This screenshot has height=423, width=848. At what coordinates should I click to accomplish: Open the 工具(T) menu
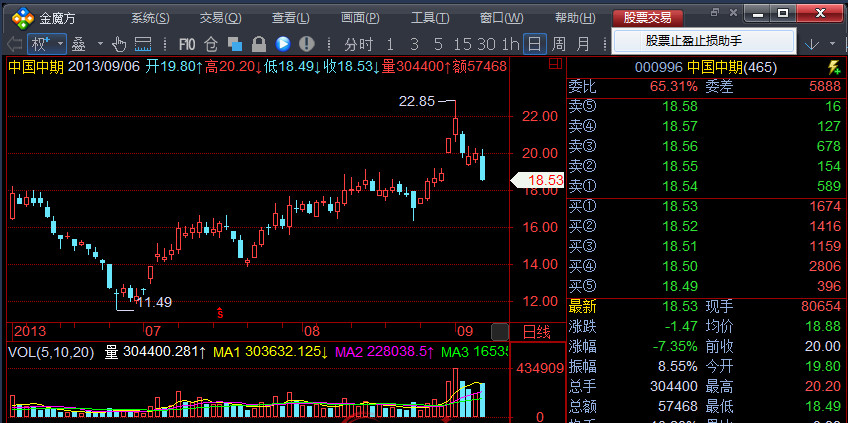coord(430,18)
